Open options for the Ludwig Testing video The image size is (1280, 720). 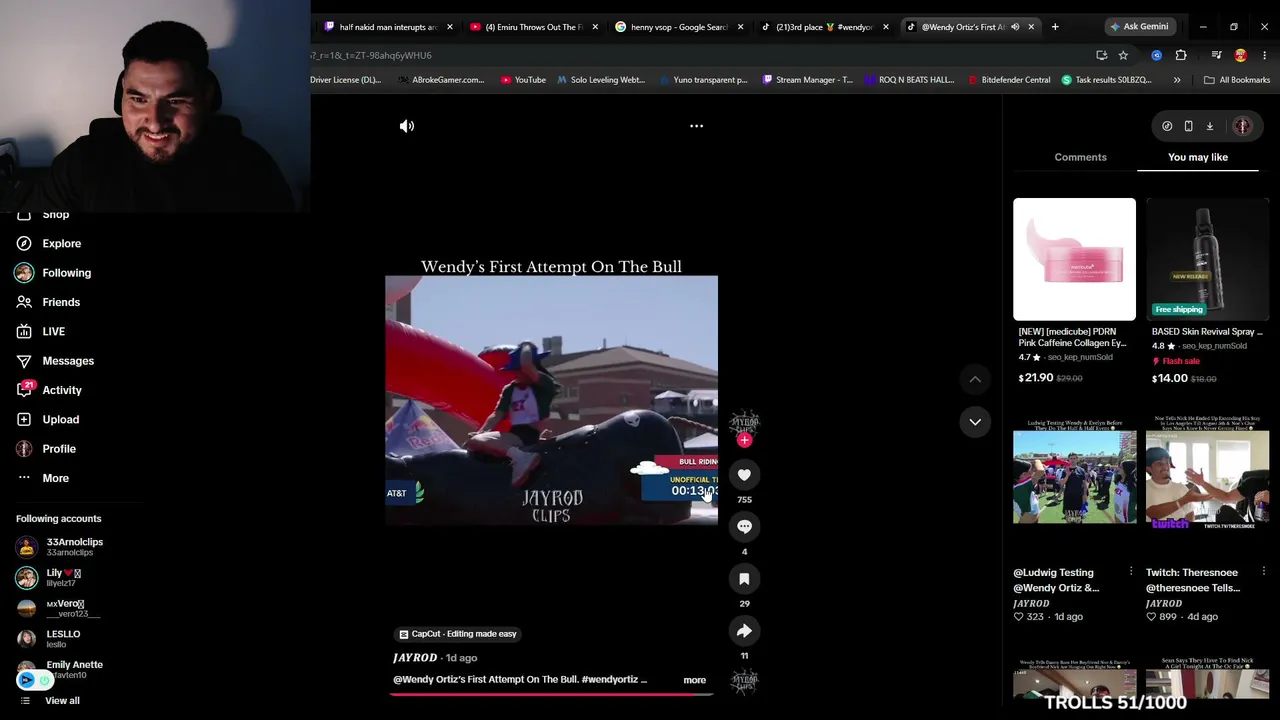tap(1131, 572)
